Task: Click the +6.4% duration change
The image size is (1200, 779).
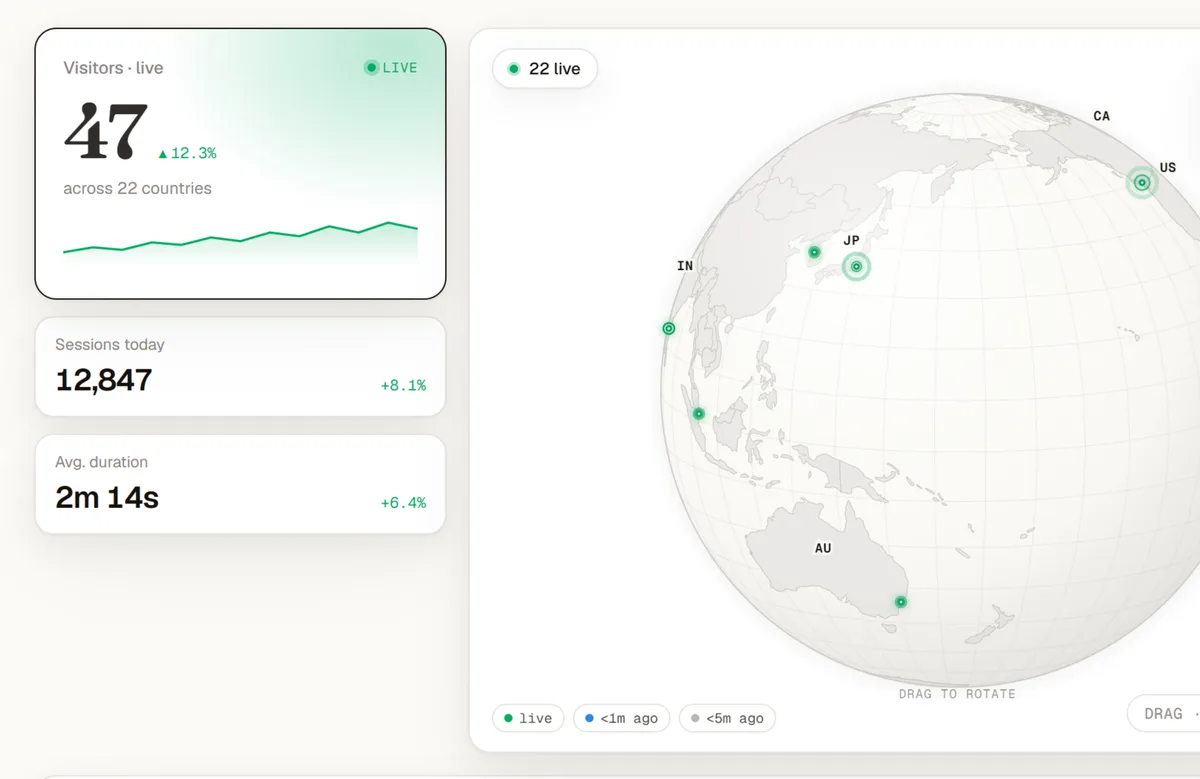Action: point(403,503)
